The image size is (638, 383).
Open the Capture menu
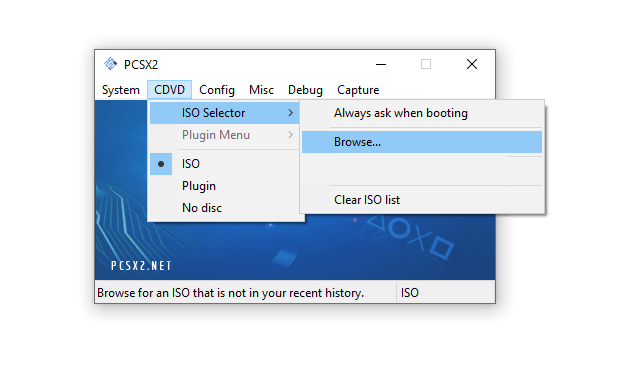[x=358, y=90]
